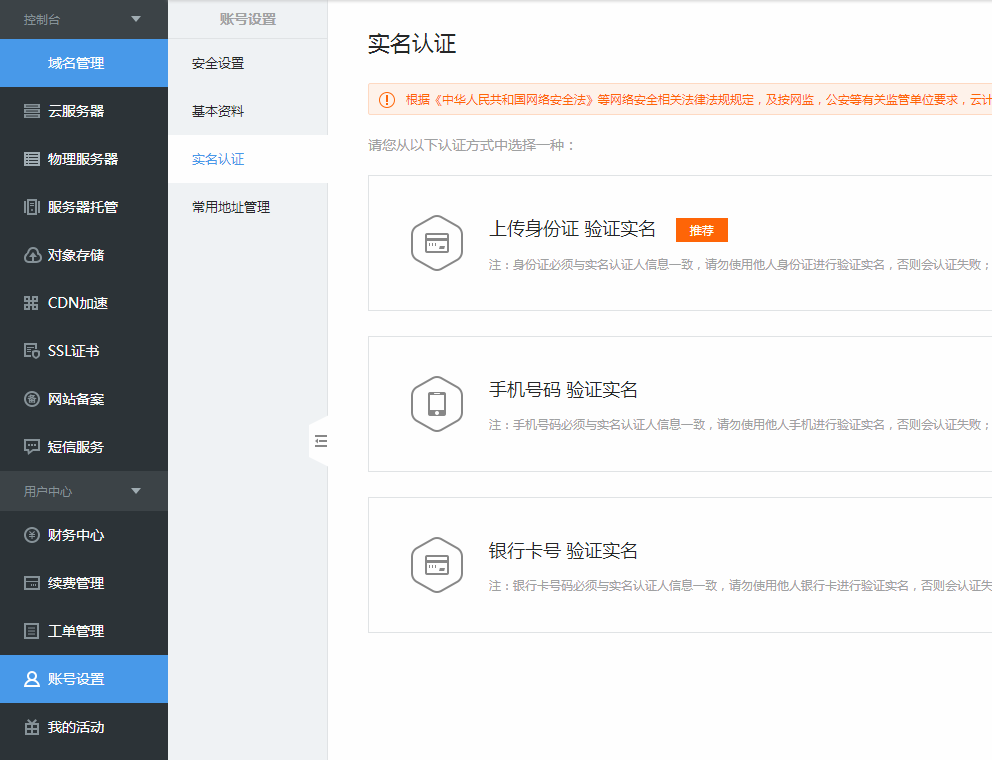Click the 续费管理 card icon

32,583
